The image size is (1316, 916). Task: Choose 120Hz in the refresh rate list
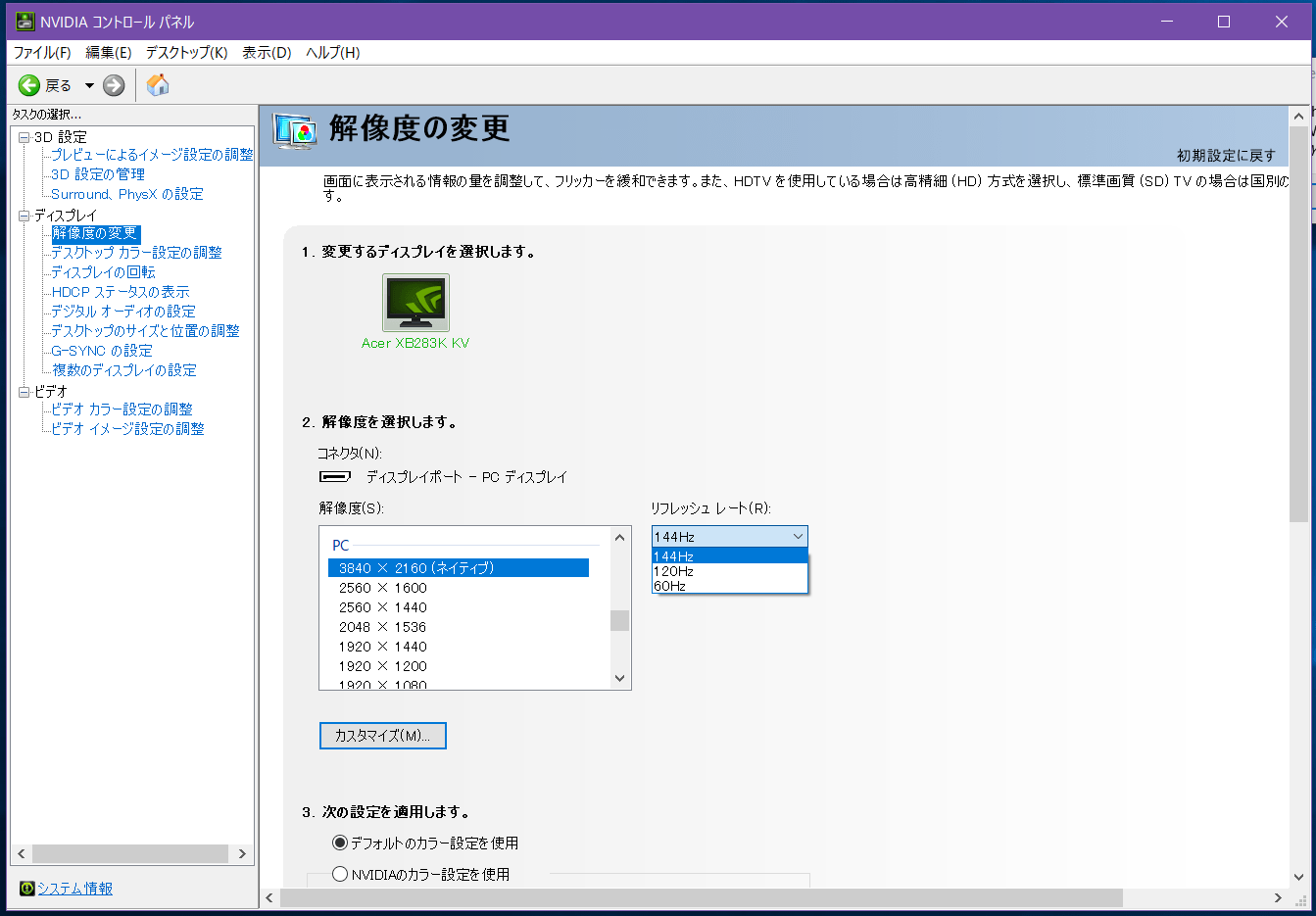[730, 571]
